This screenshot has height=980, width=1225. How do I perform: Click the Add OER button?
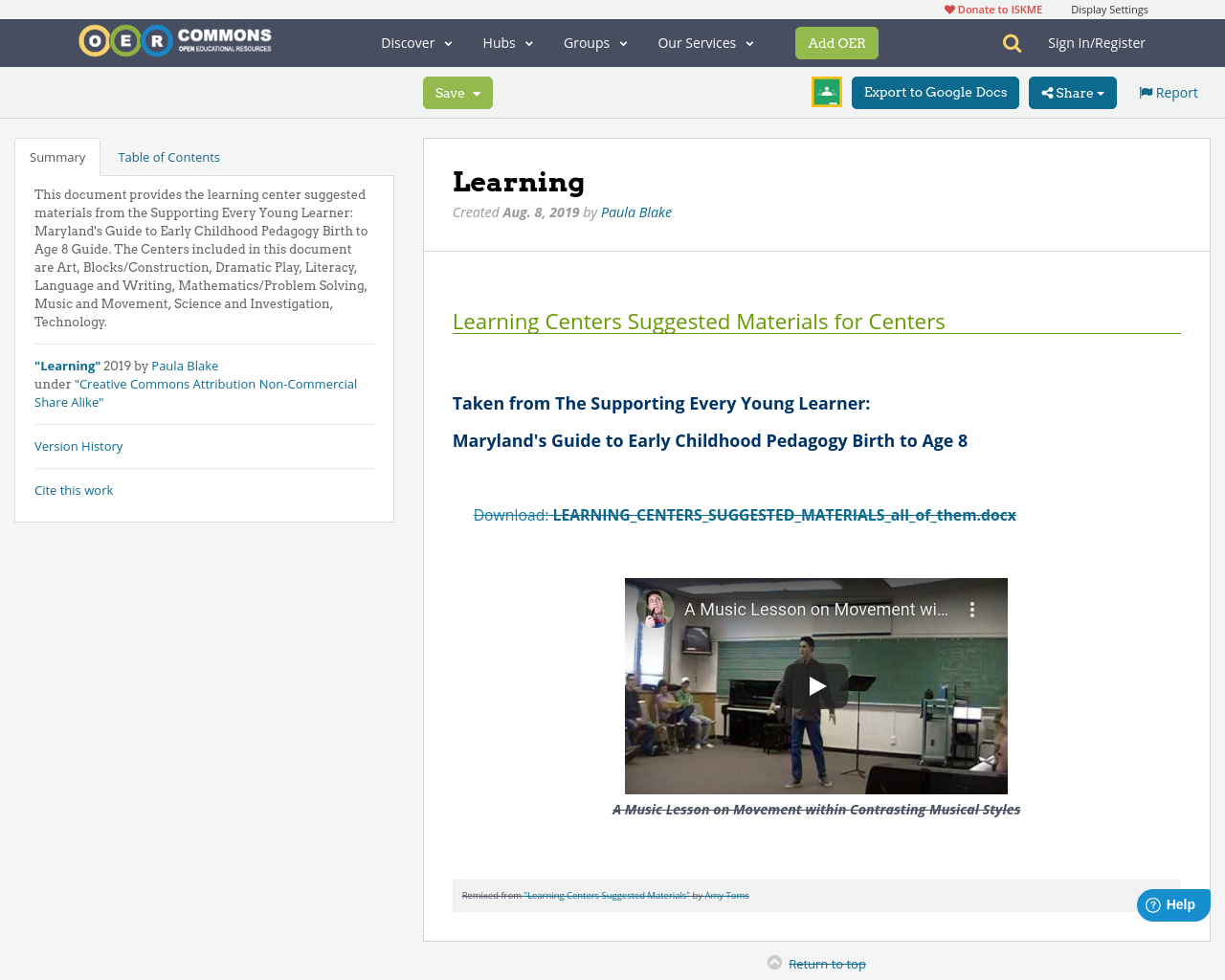click(x=836, y=42)
